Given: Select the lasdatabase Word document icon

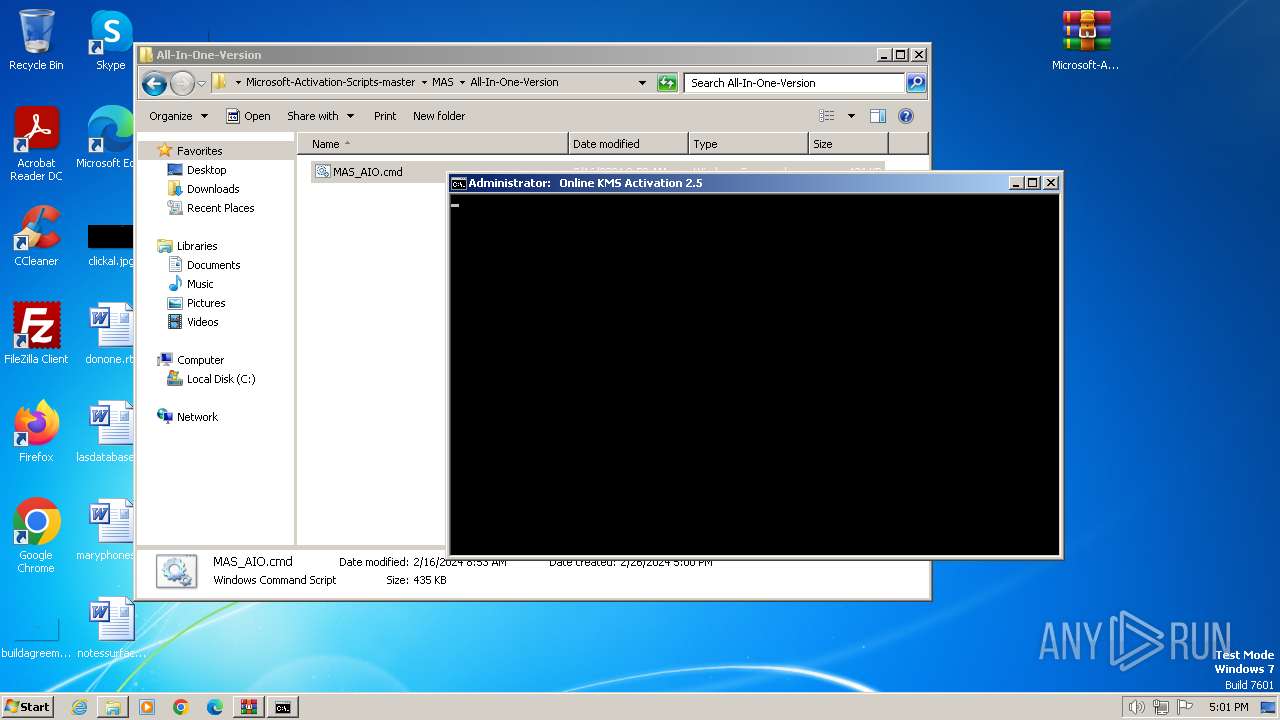Looking at the screenshot, I should click(x=110, y=431).
